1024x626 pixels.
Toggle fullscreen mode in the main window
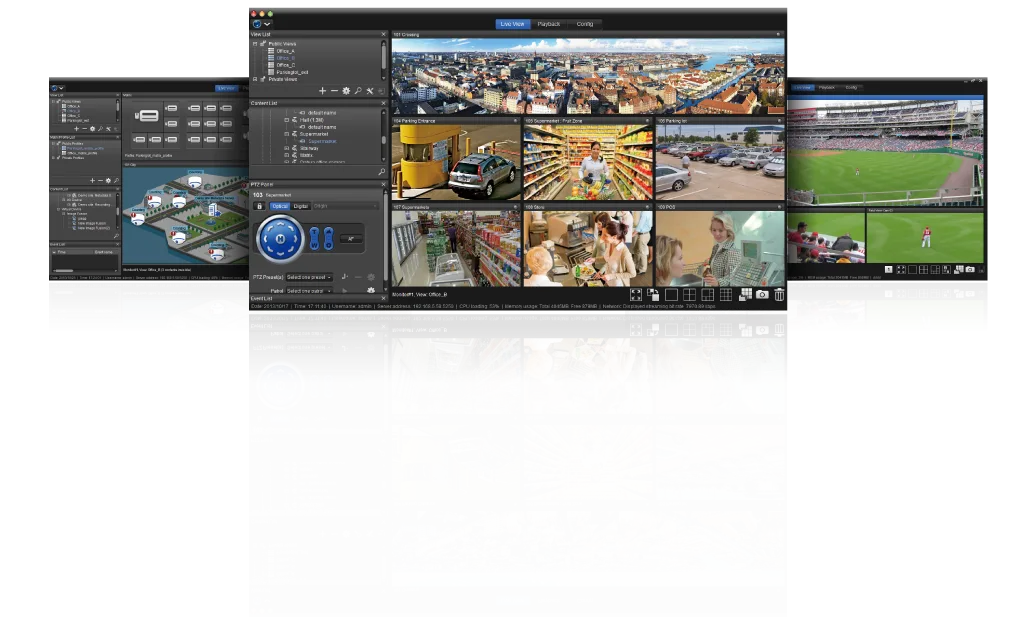(x=634, y=295)
